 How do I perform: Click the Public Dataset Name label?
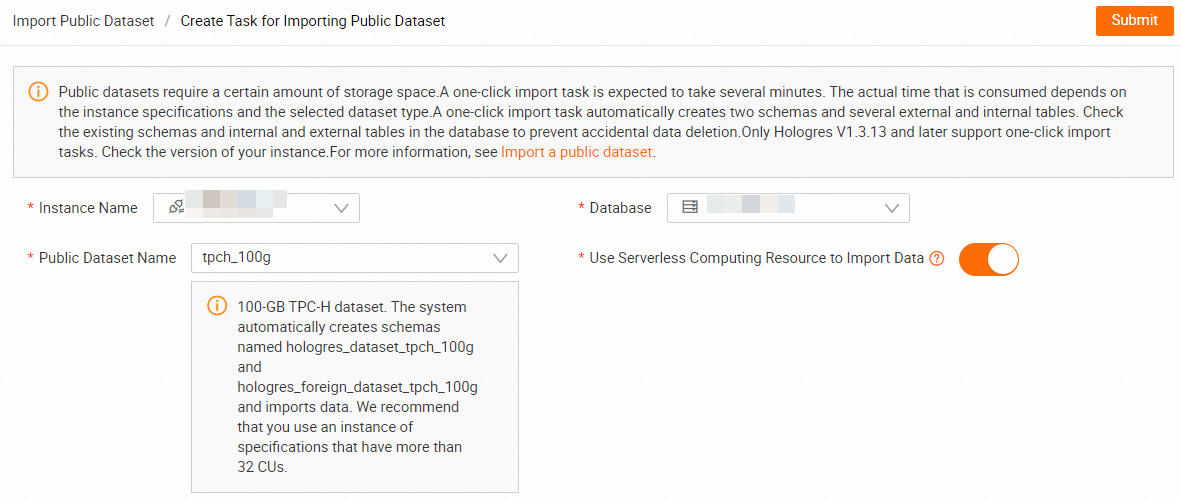click(107, 258)
